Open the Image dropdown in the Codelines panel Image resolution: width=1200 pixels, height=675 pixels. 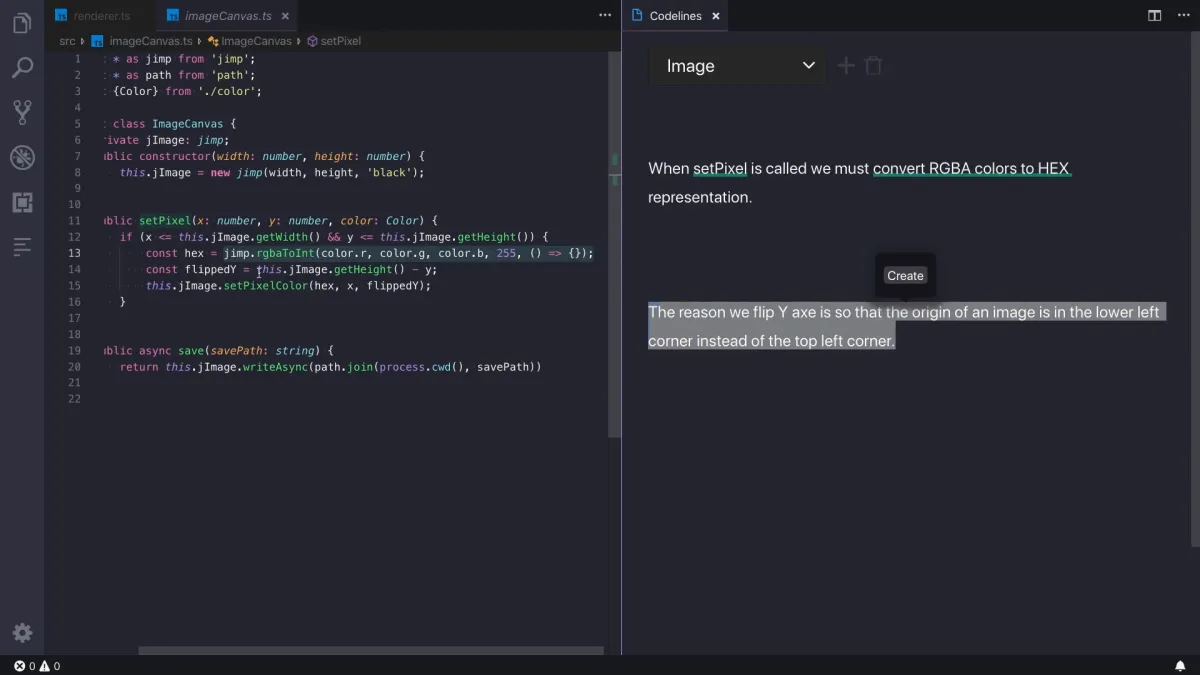(737, 65)
